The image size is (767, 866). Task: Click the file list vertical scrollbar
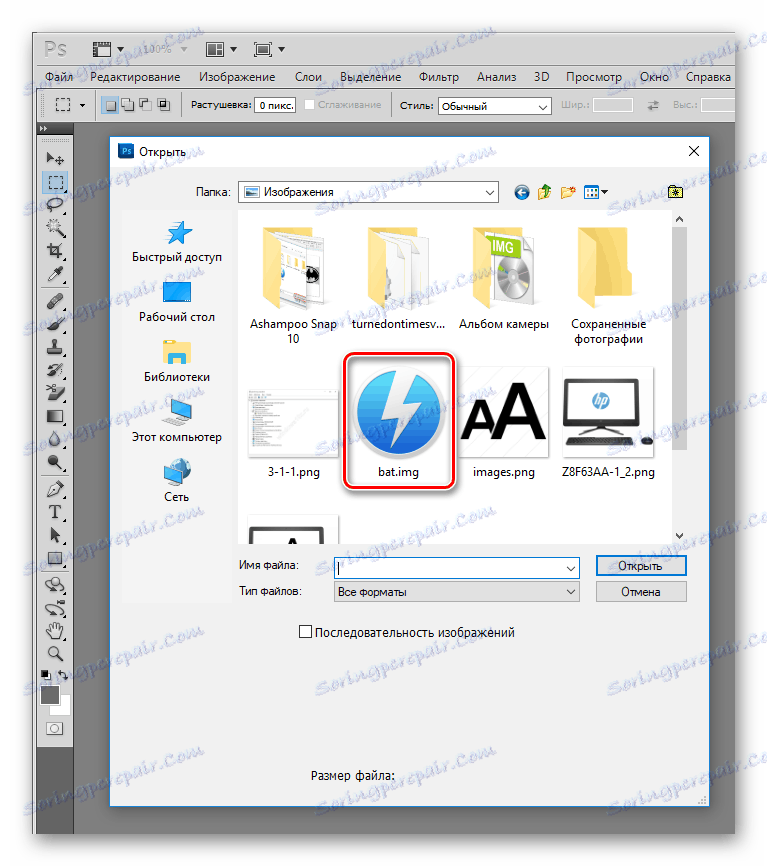click(680, 338)
